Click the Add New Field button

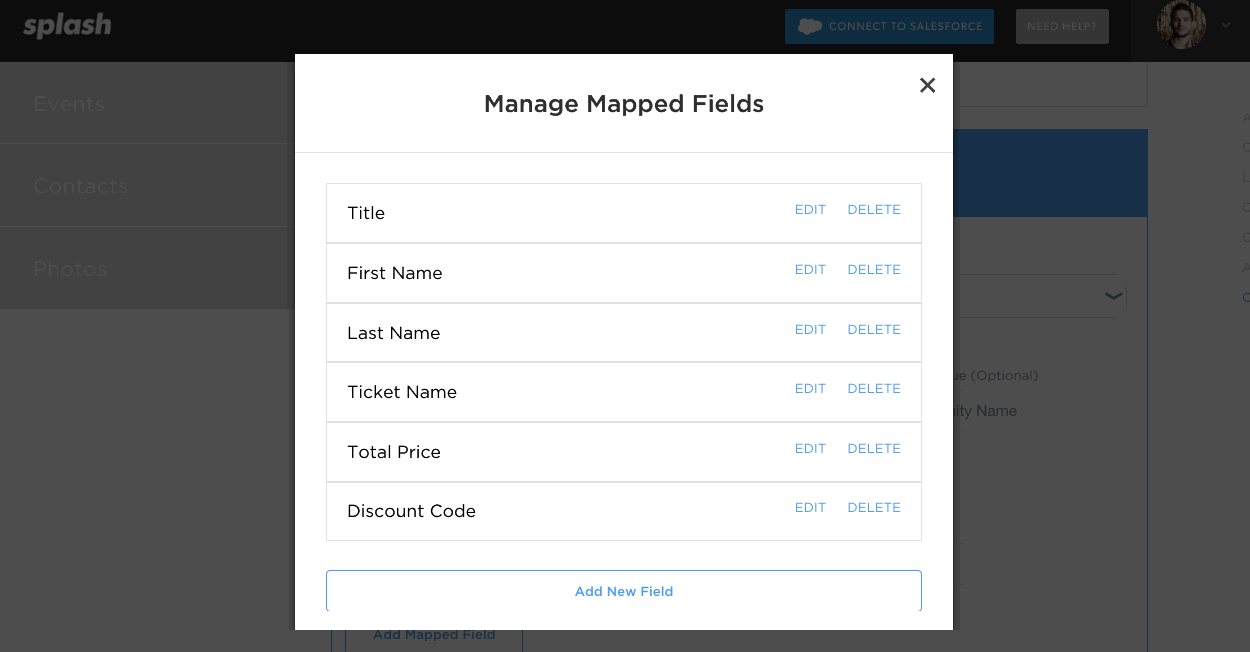624,591
